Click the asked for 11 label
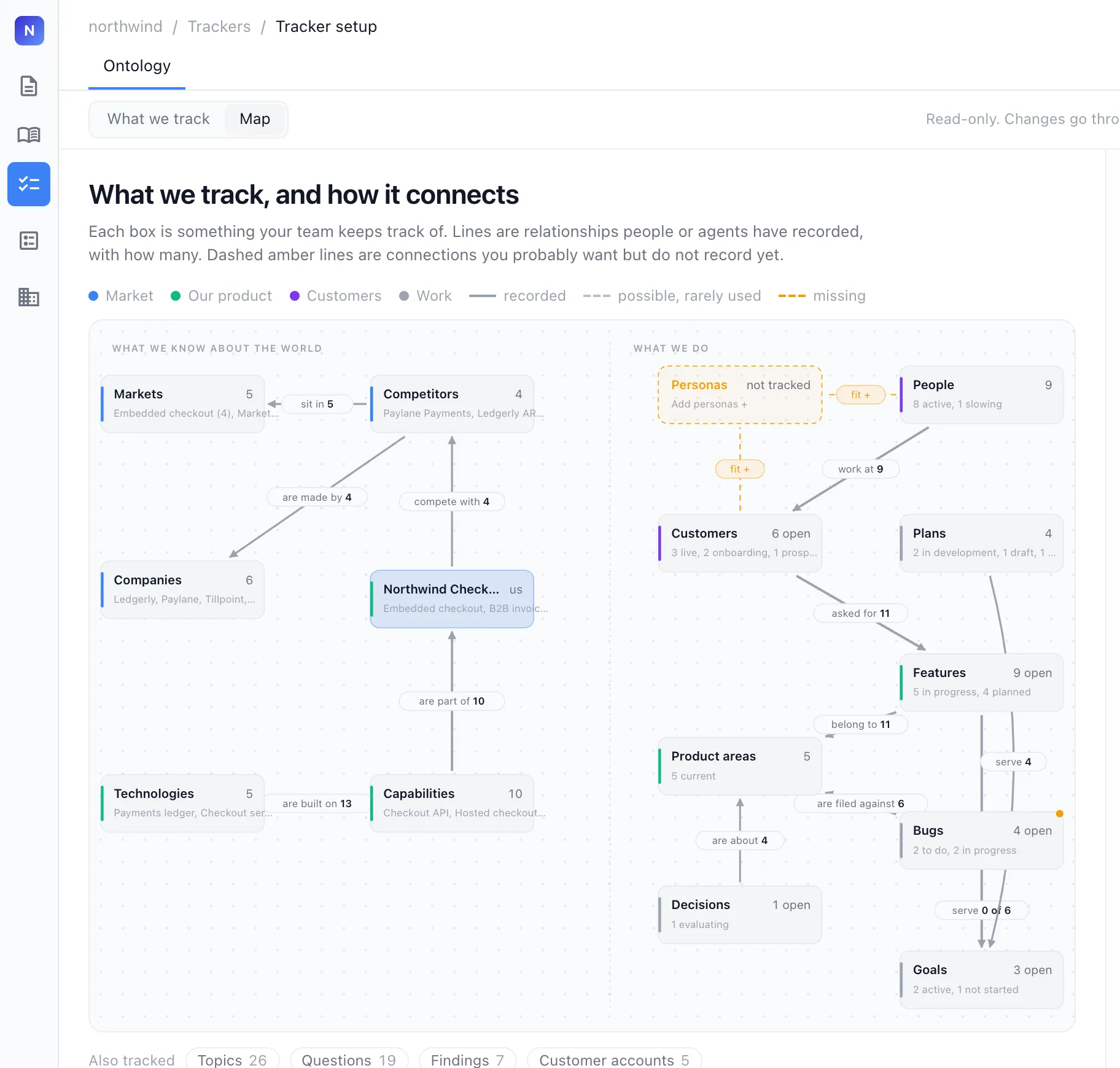 click(860, 613)
